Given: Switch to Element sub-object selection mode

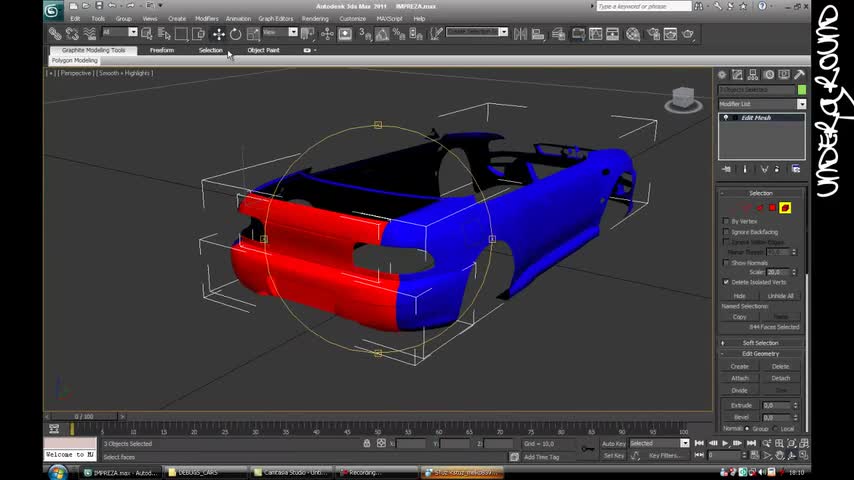Looking at the screenshot, I should 785,208.
